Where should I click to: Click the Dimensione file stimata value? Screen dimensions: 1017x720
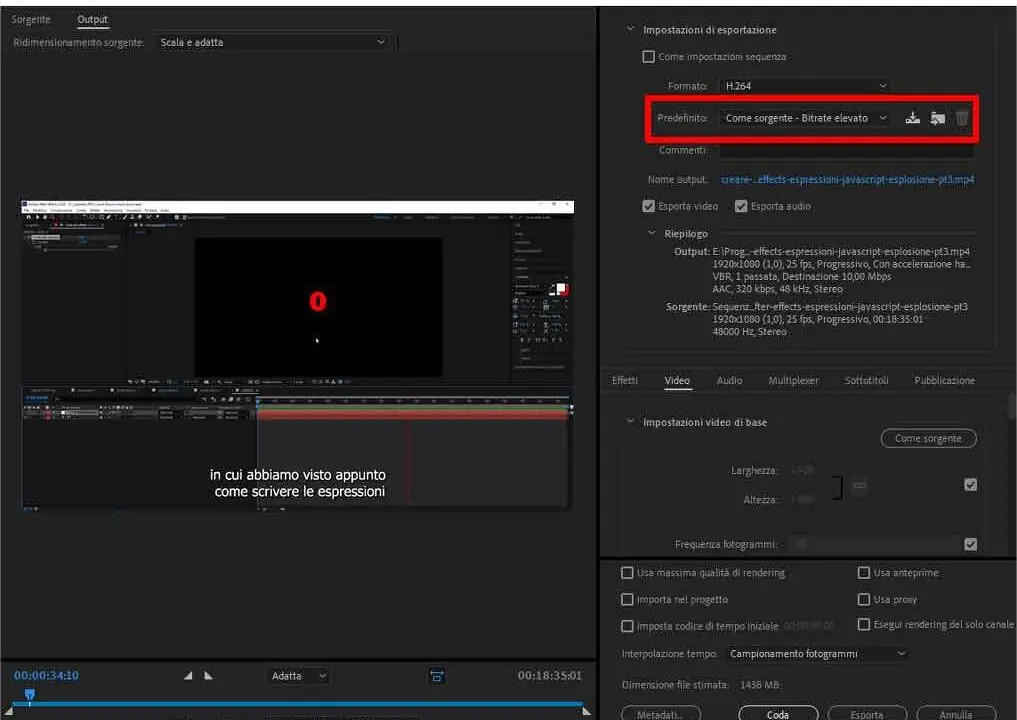coord(760,685)
